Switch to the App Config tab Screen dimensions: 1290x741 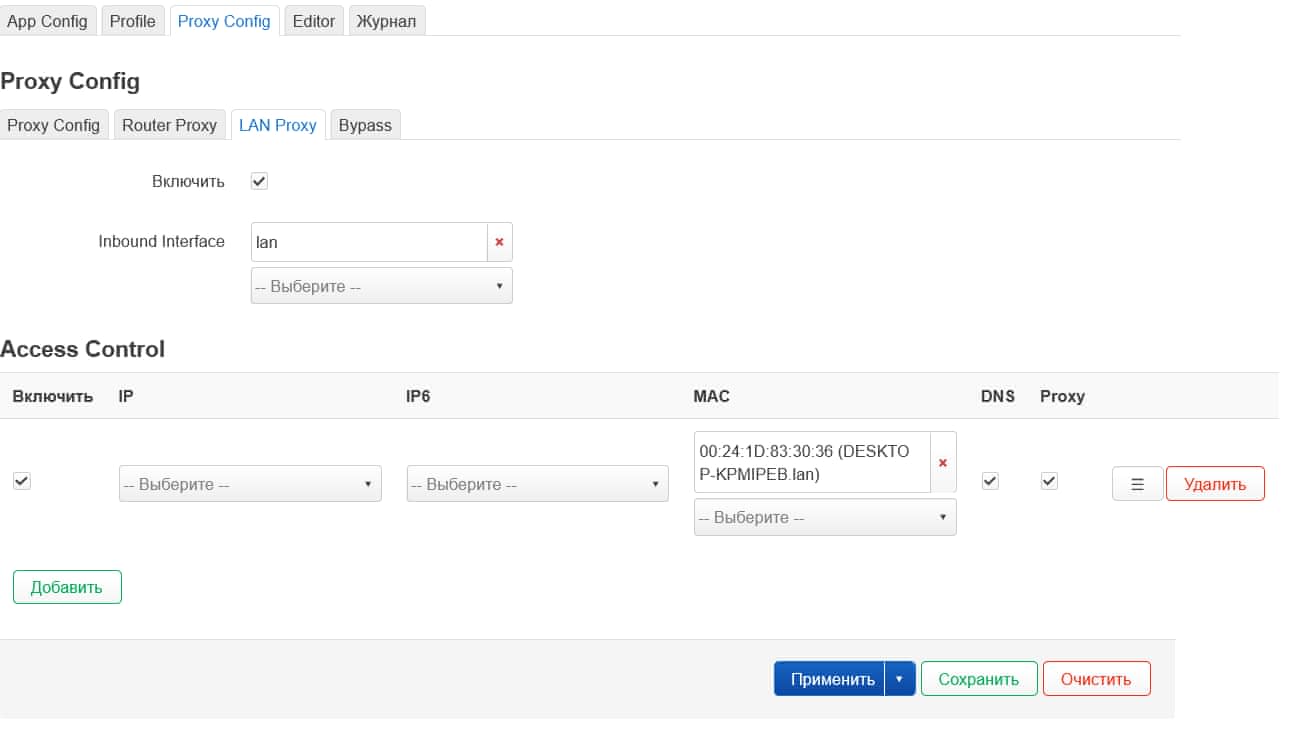[x=47, y=21]
